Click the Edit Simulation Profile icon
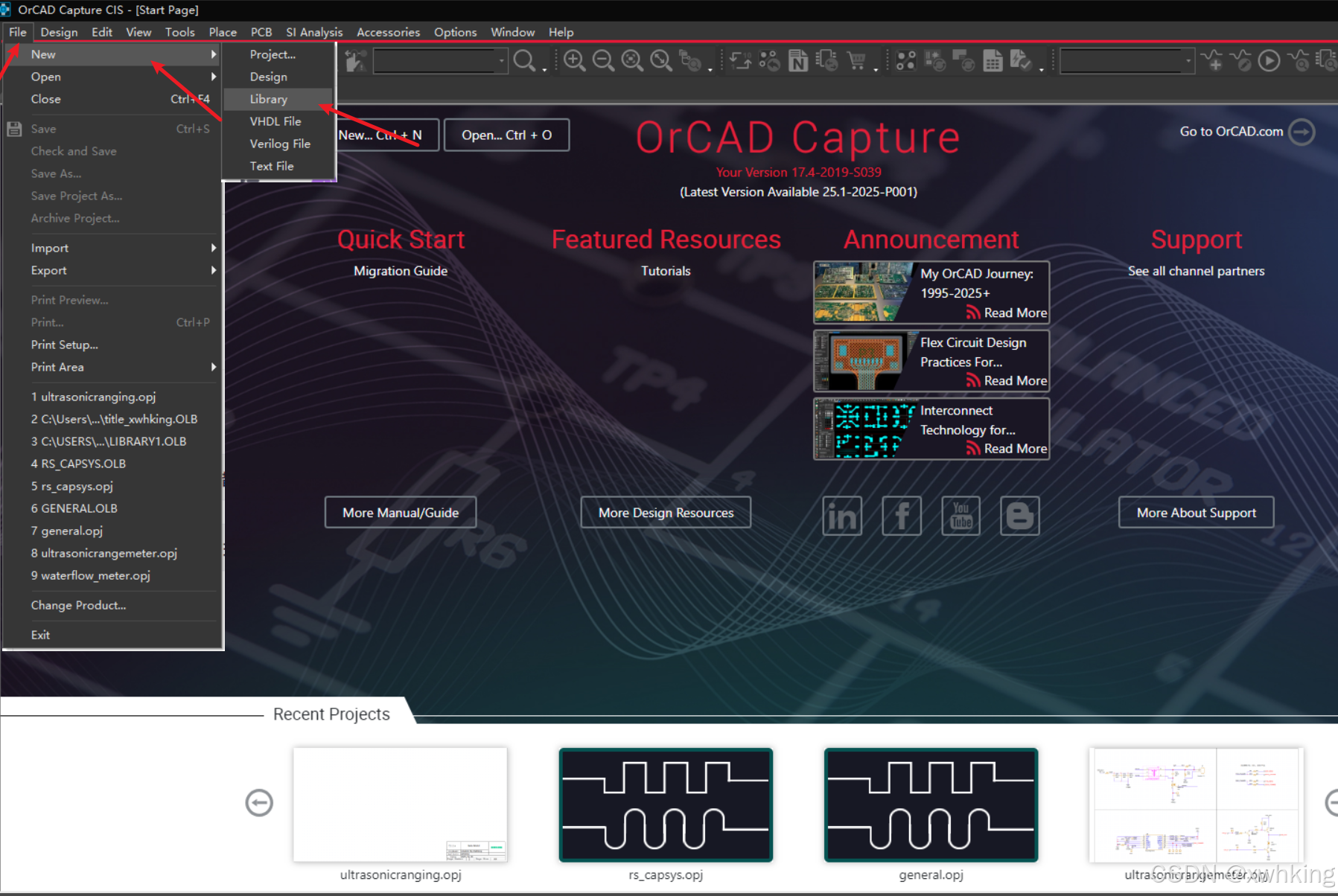The height and width of the screenshot is (896, 1338). (1240, 61)
